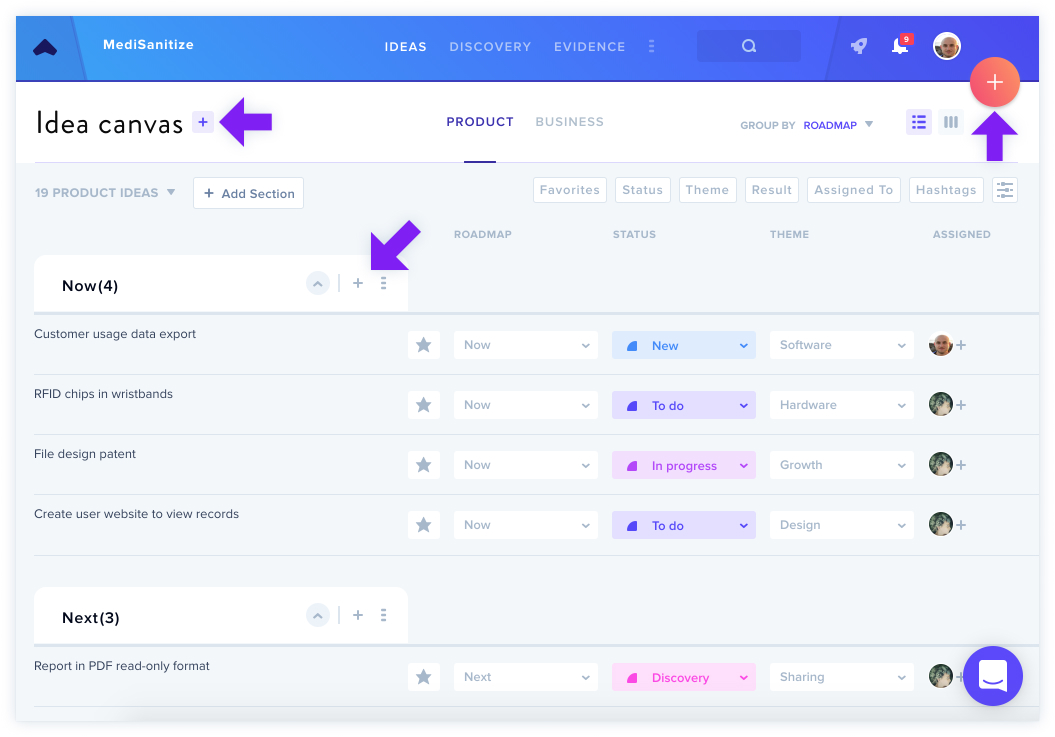The height and width of the screenshot is (737, 1055).
Task: Favorite Customer usage data export
Action: 424,345
